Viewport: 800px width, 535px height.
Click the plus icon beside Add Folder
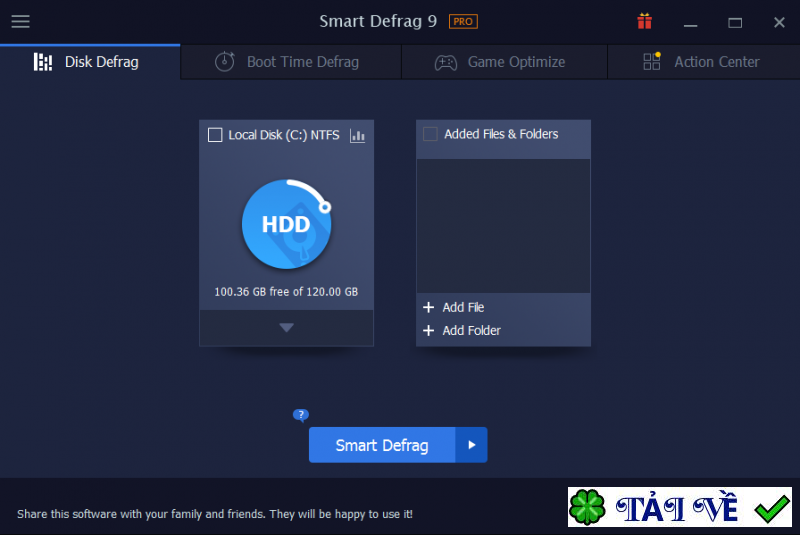click(x=429, y=330)
